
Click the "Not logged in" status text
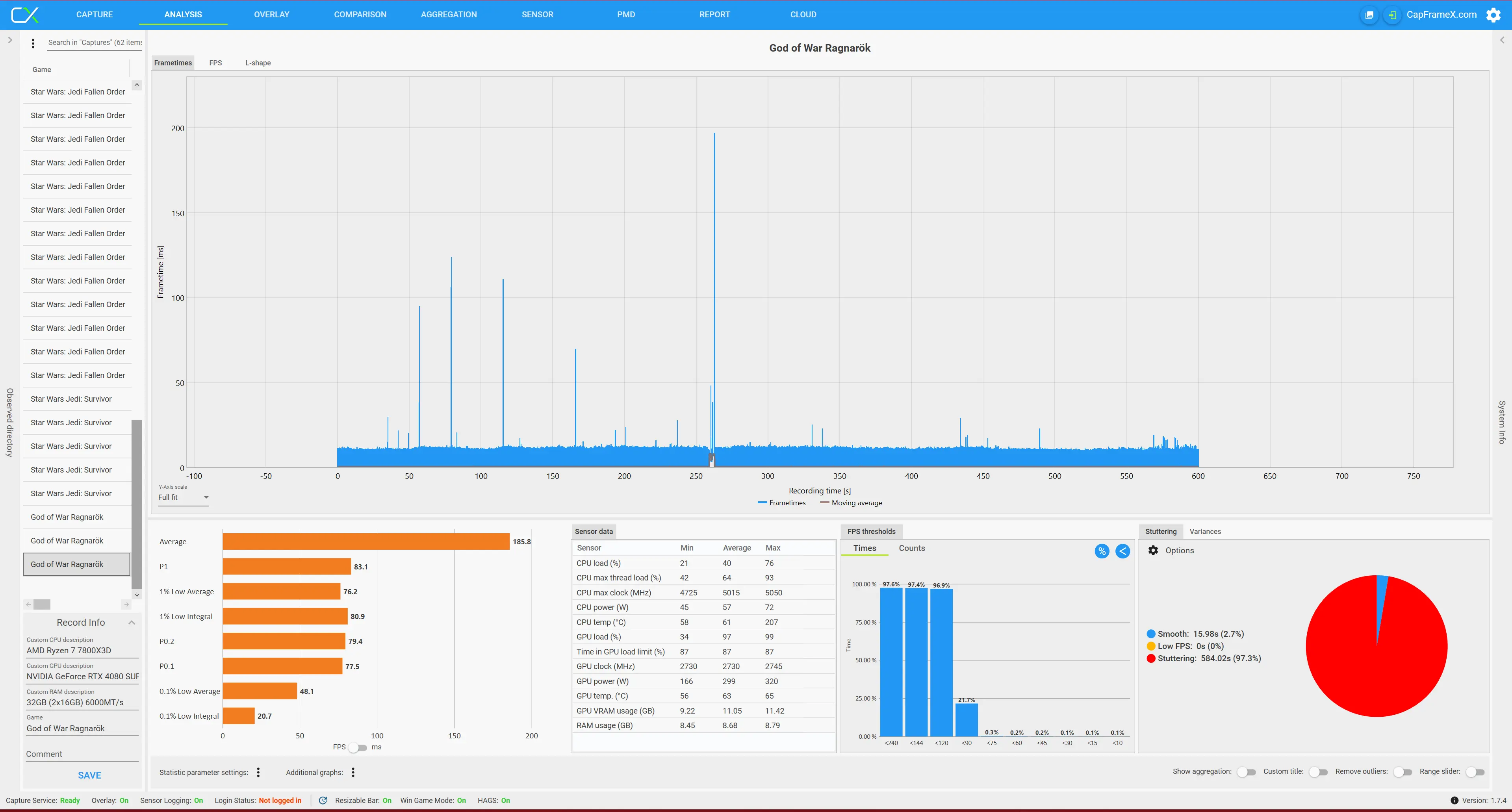[280, 800]
